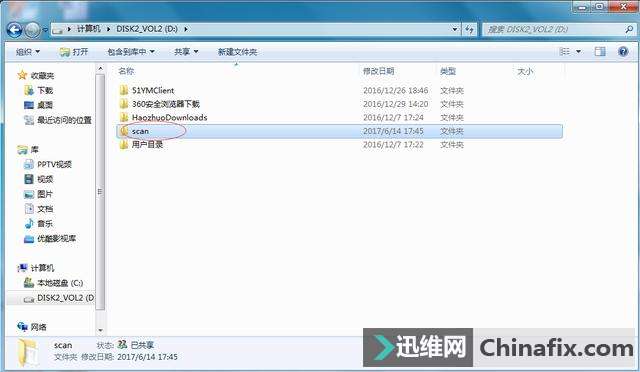Image resolution: width=640 pixels, height=372 pixels.
Task: Sort by the 类型 column header
Action: pos(448,71)
